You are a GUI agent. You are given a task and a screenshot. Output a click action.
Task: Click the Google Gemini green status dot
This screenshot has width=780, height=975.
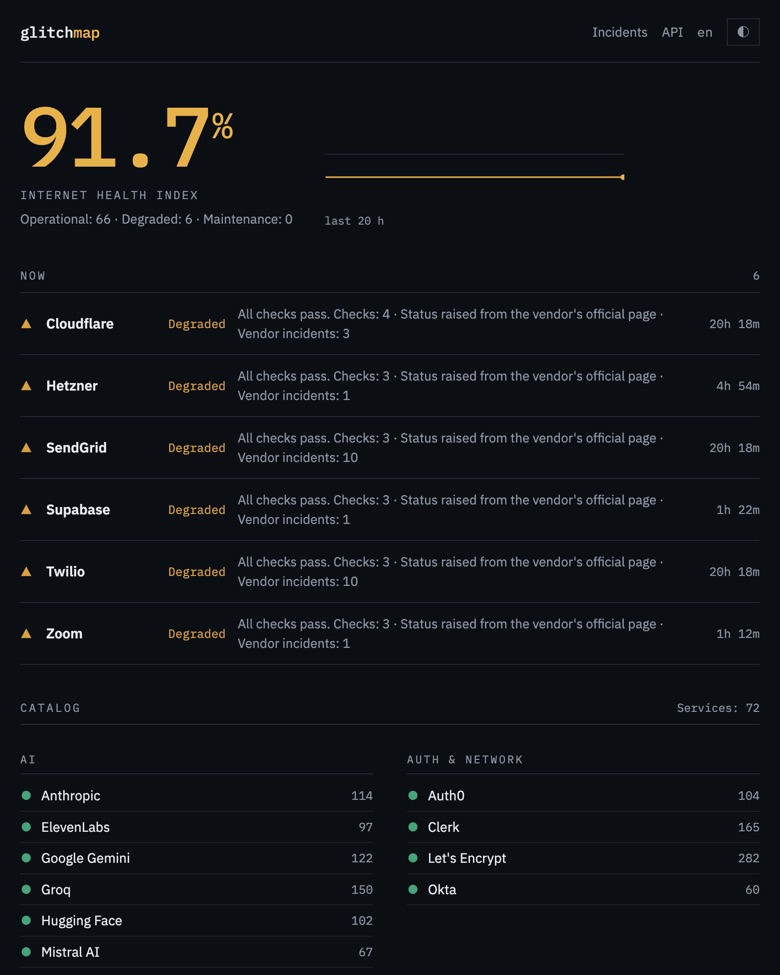pyautogui.click(x=26, y=858)
